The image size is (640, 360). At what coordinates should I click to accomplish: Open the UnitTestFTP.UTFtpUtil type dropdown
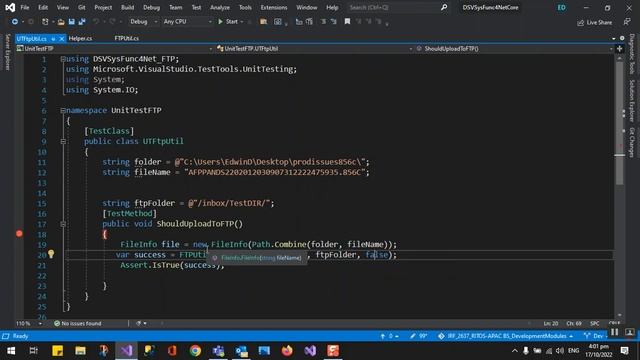[314, 49]
